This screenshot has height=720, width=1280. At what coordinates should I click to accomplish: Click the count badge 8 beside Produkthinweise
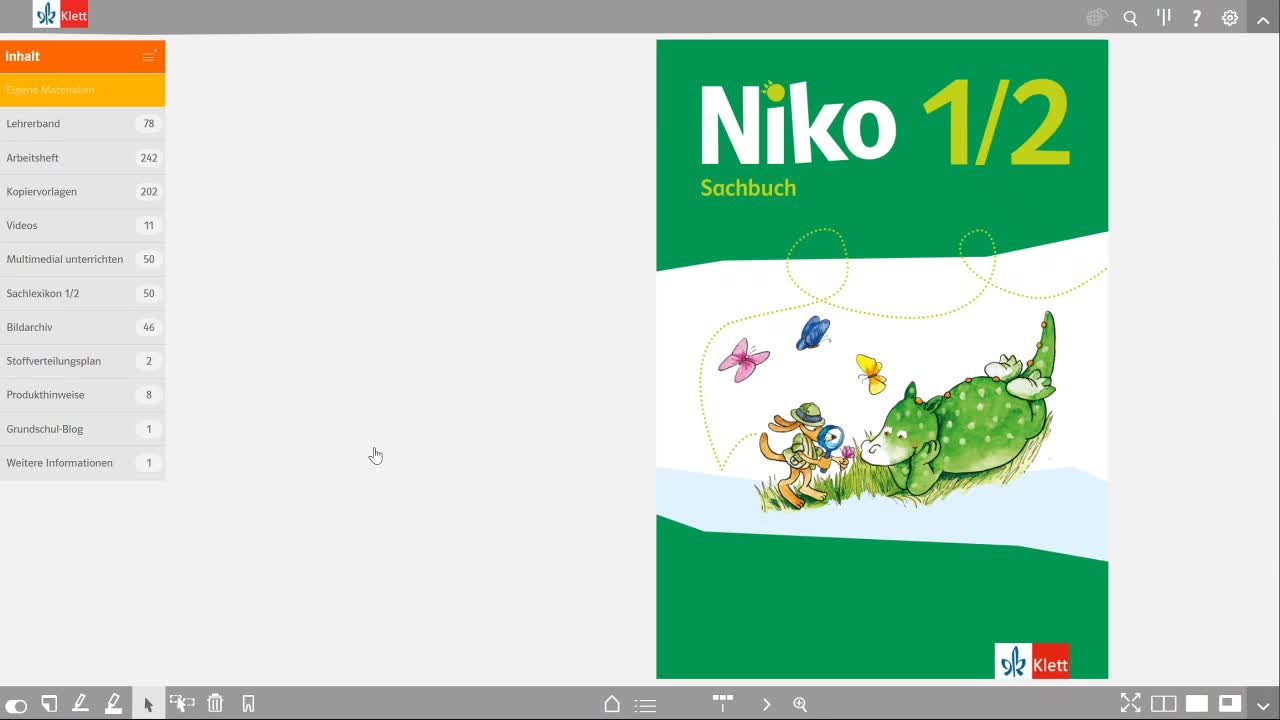149,395
